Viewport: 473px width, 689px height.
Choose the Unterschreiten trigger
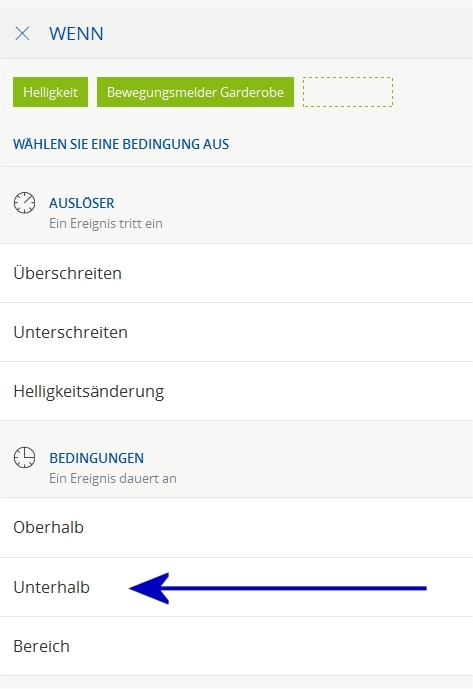[x=236, y=332]
